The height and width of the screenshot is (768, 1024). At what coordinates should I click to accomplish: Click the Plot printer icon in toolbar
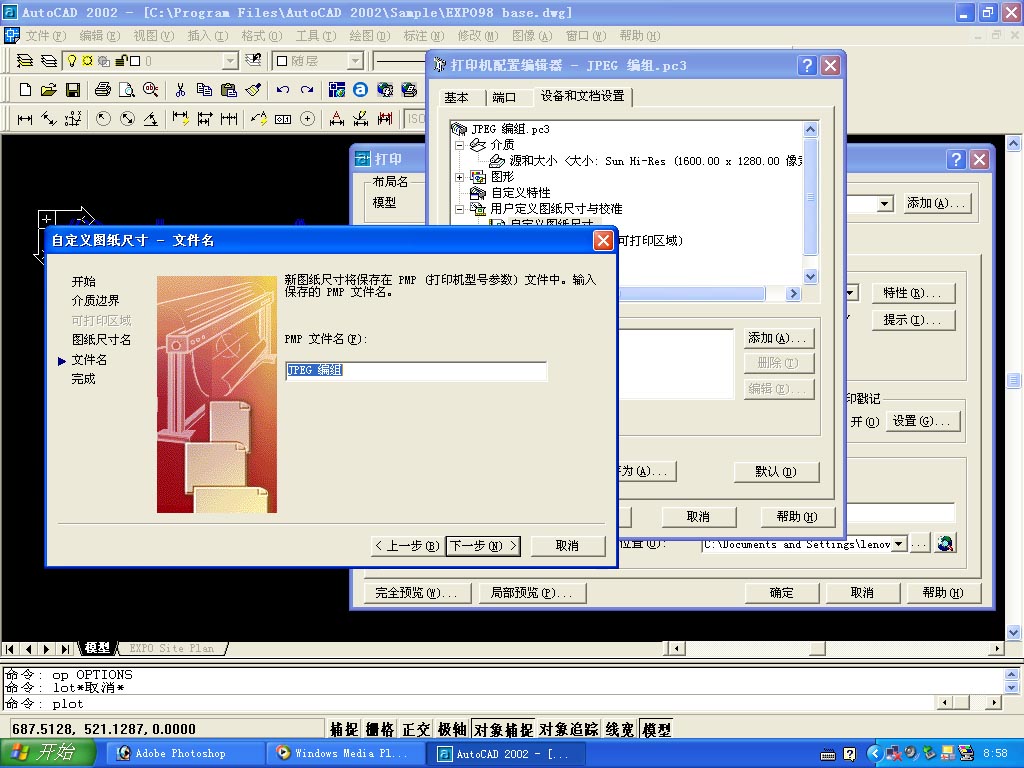tap(103, 89)
